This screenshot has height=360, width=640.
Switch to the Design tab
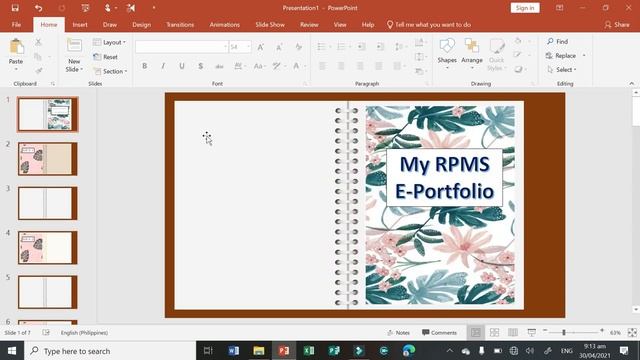[141, 24]
